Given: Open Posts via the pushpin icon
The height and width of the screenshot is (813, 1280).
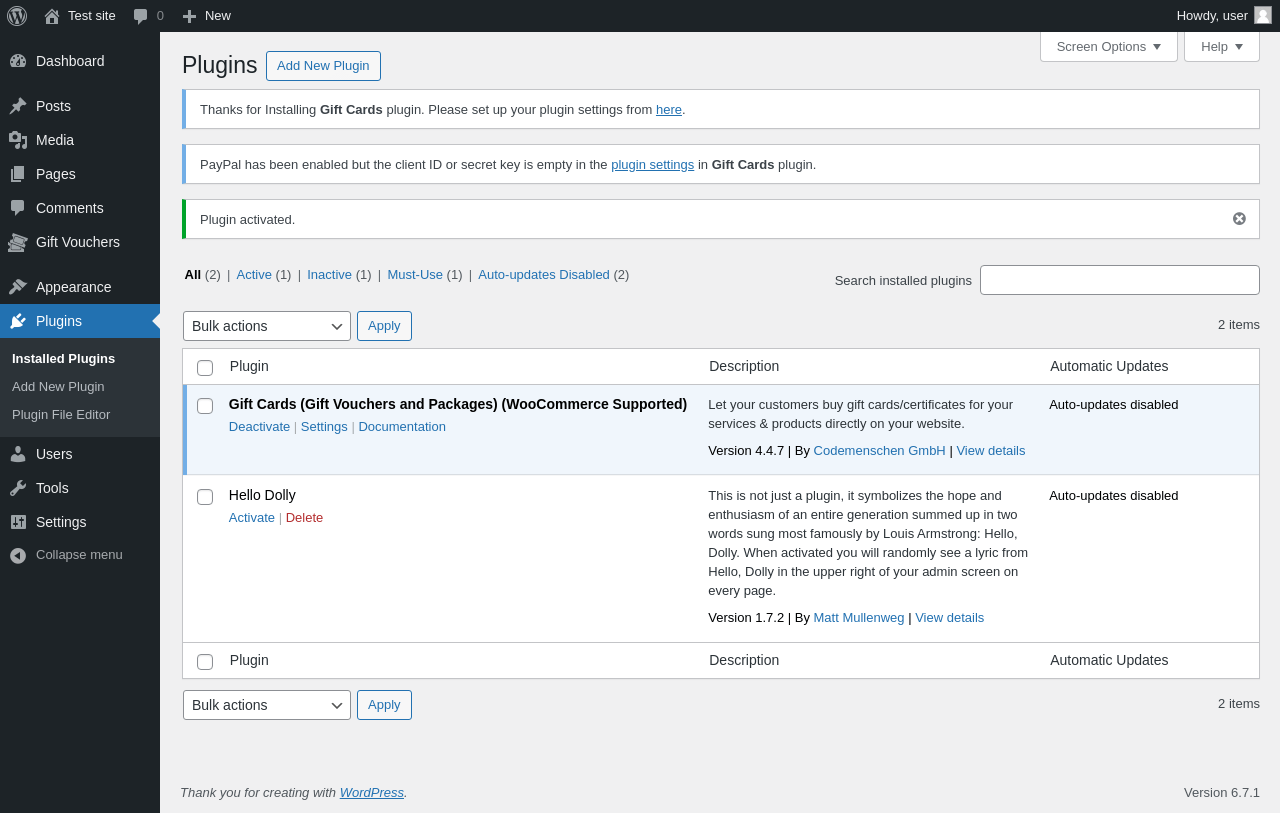Looking at the screenshot, I should click(18, 106).
